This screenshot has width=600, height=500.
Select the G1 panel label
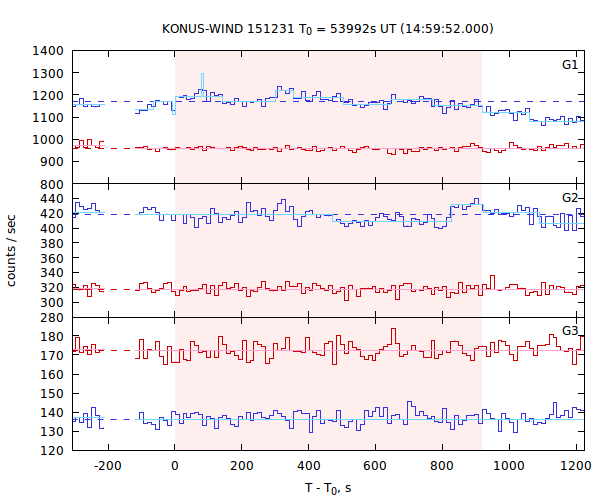[x=570, y=65]
